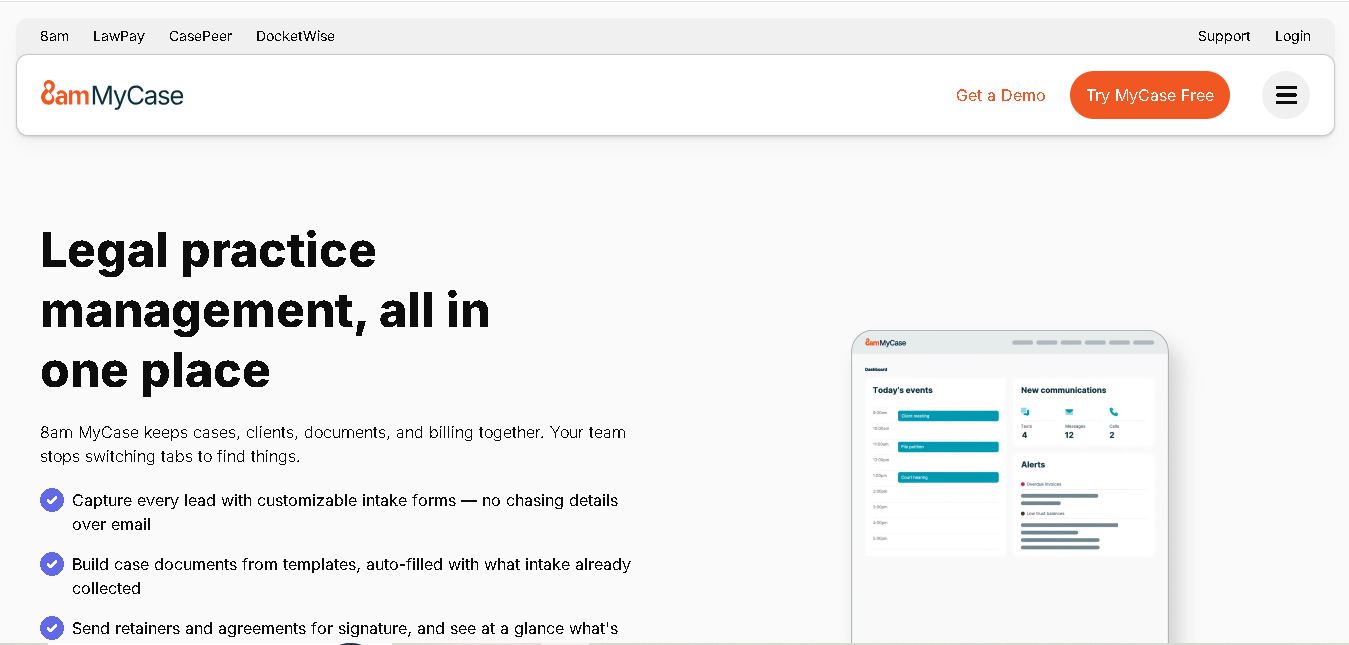Viewport: 1349px width, 645px height.
Task: Open the CasePeer link
Action: pyautogui.click(x=200, y=36)
